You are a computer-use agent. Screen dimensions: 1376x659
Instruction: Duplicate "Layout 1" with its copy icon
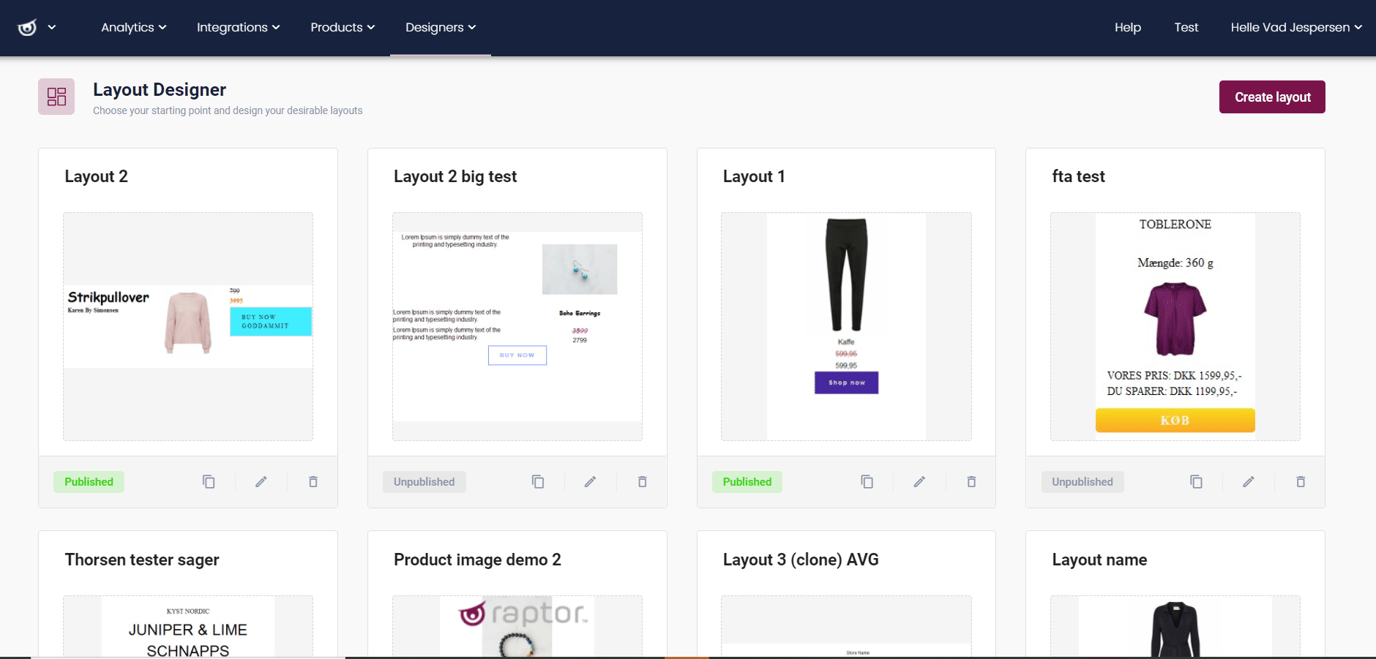coord(866,481)
